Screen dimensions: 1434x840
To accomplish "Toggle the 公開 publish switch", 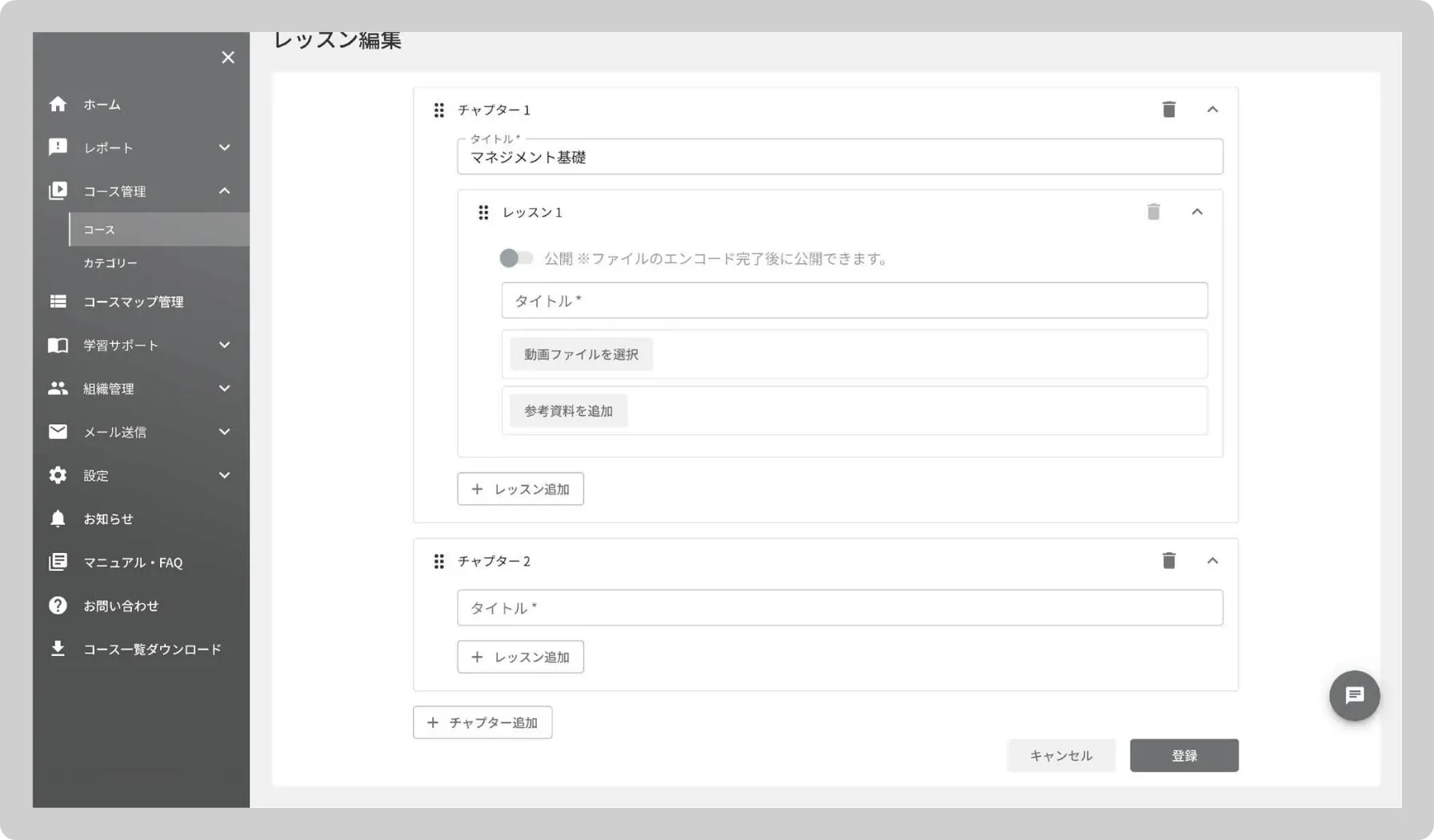I will (x=516, y=258).
